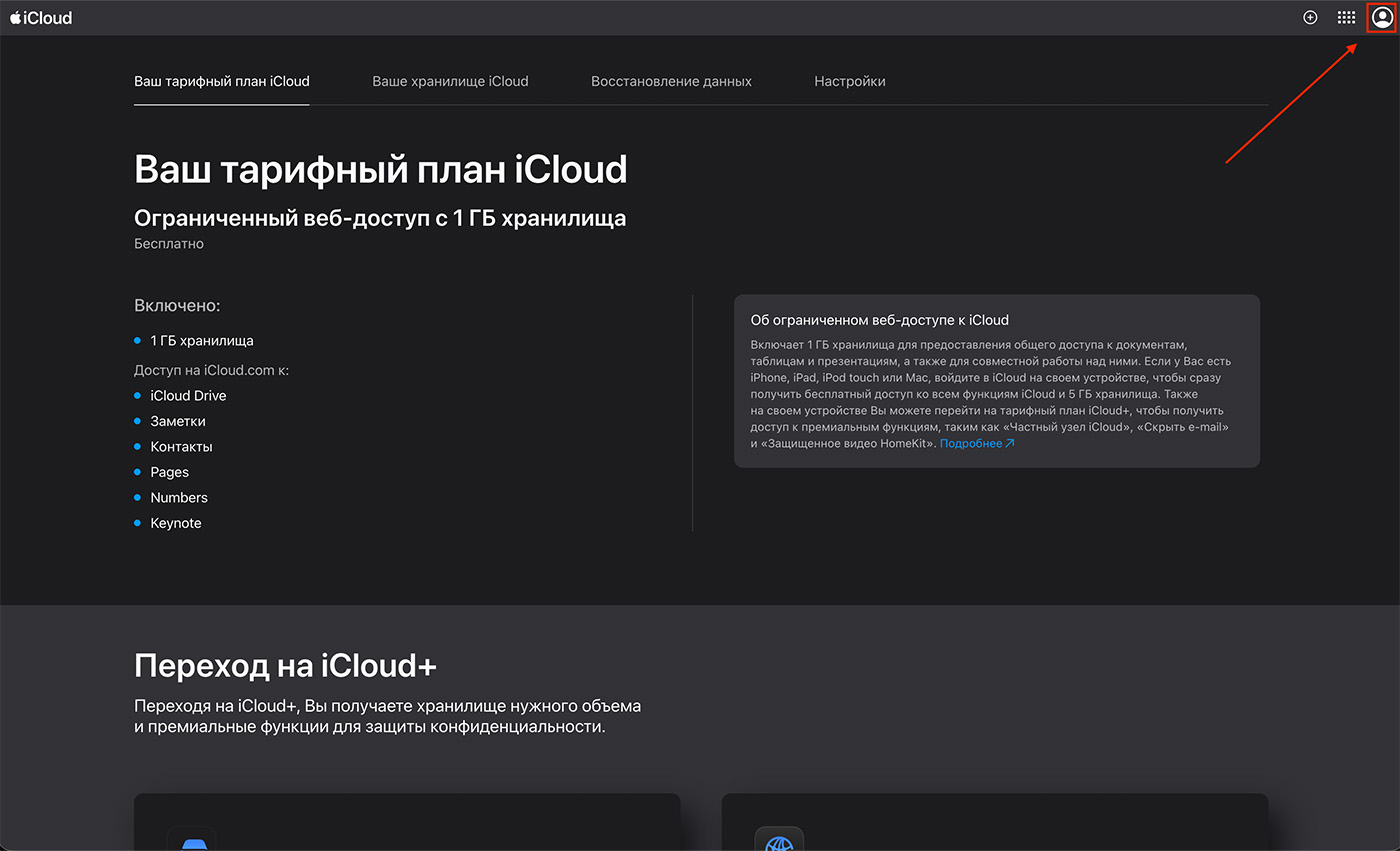
Task: Click 'Pages' in the access list
Action: 169,472
